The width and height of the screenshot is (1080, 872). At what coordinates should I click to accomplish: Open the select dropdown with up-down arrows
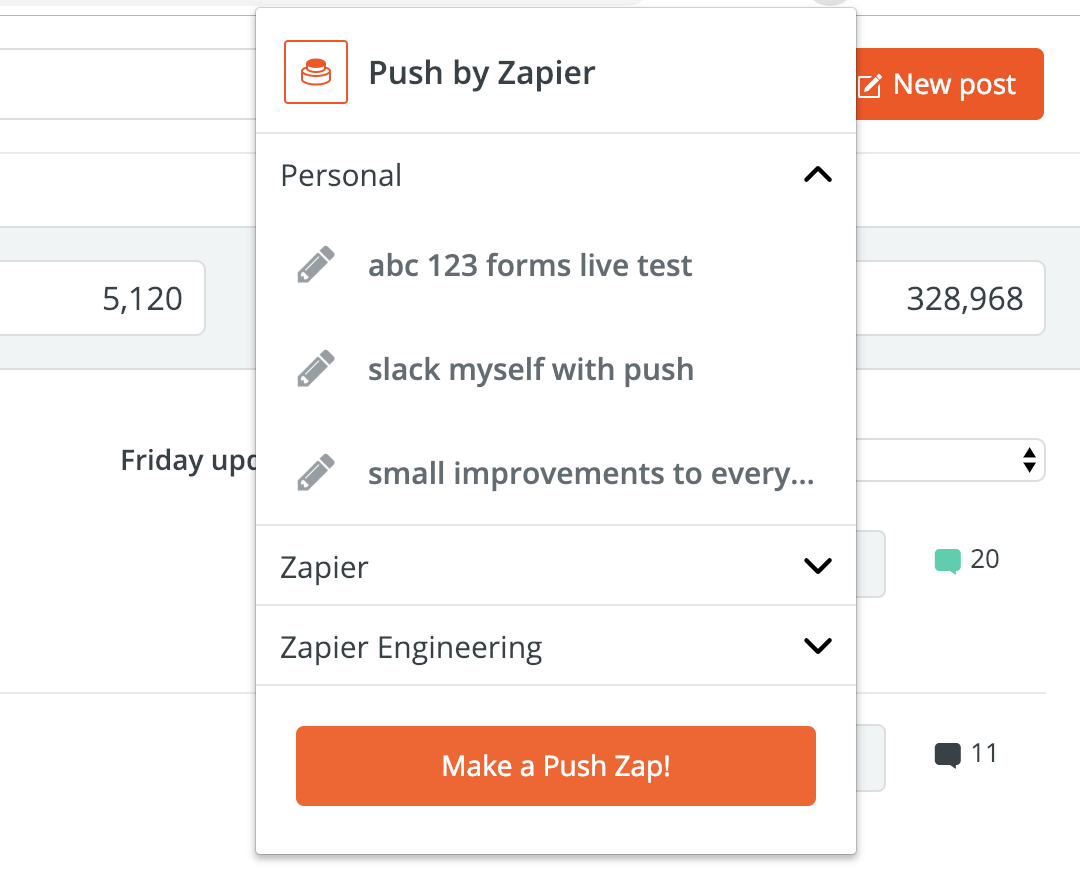pos(1027,460)
